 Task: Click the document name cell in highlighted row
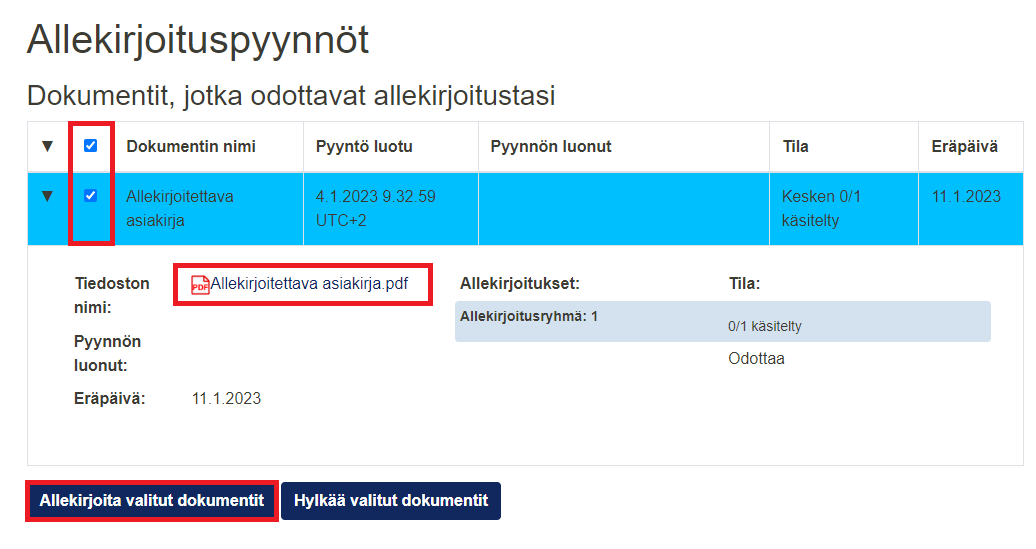click(180, 208)
